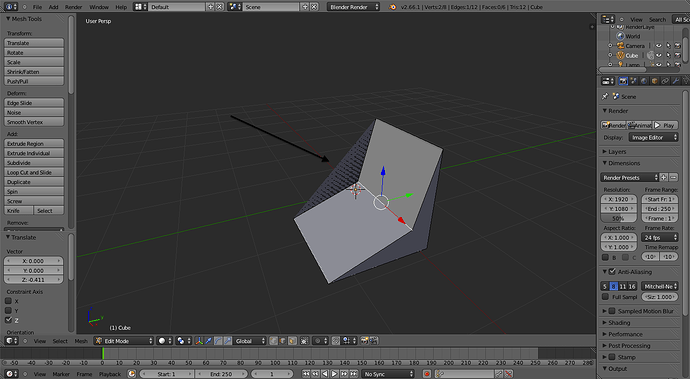The height and width of the screenshot is (379, 690).
Task: Open the Mesh menu in 3D view
Action: 81,341
